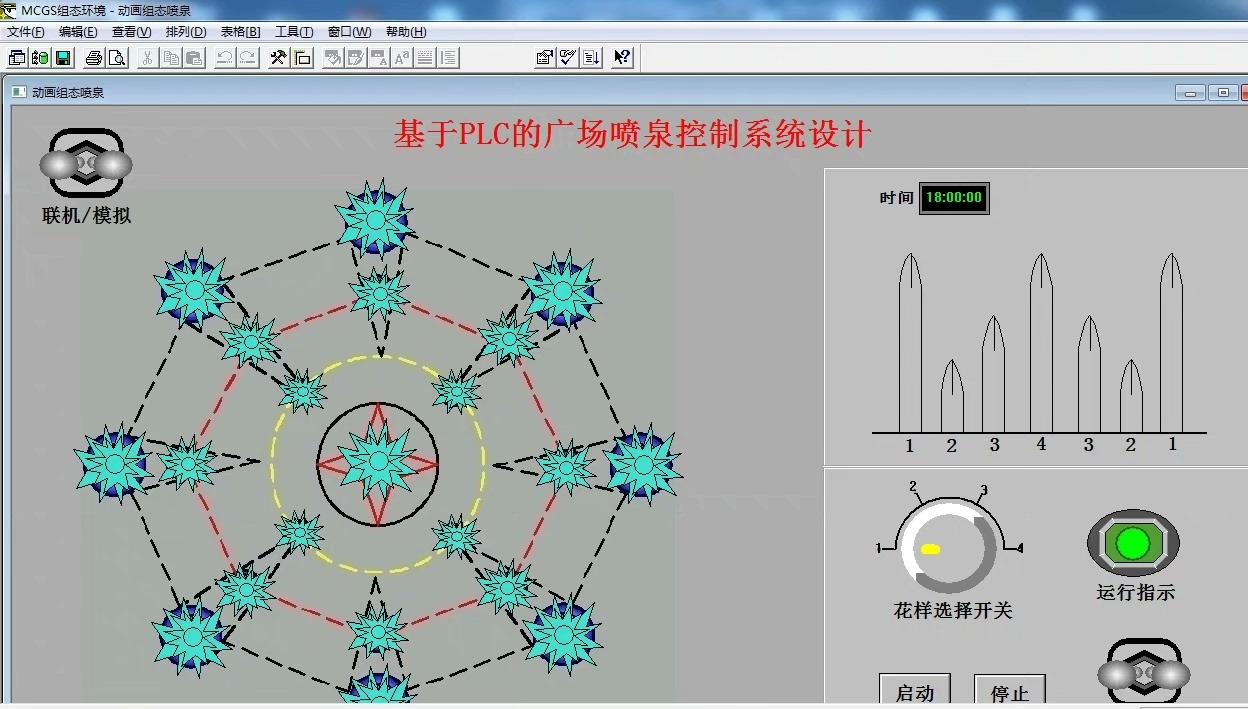Click the window layout icon beside the toolbox
Viewport: 1248px width, 709px height.
coord(302,57)
